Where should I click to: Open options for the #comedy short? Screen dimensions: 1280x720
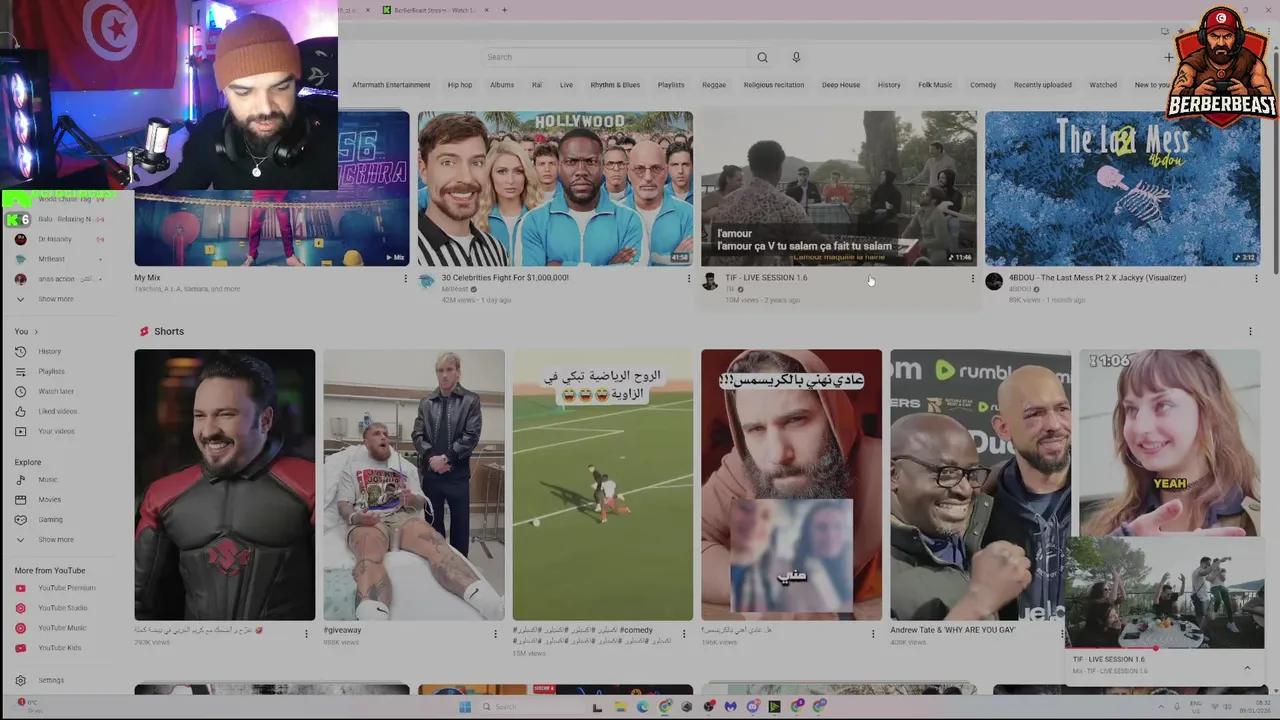[x=684, y=633]
